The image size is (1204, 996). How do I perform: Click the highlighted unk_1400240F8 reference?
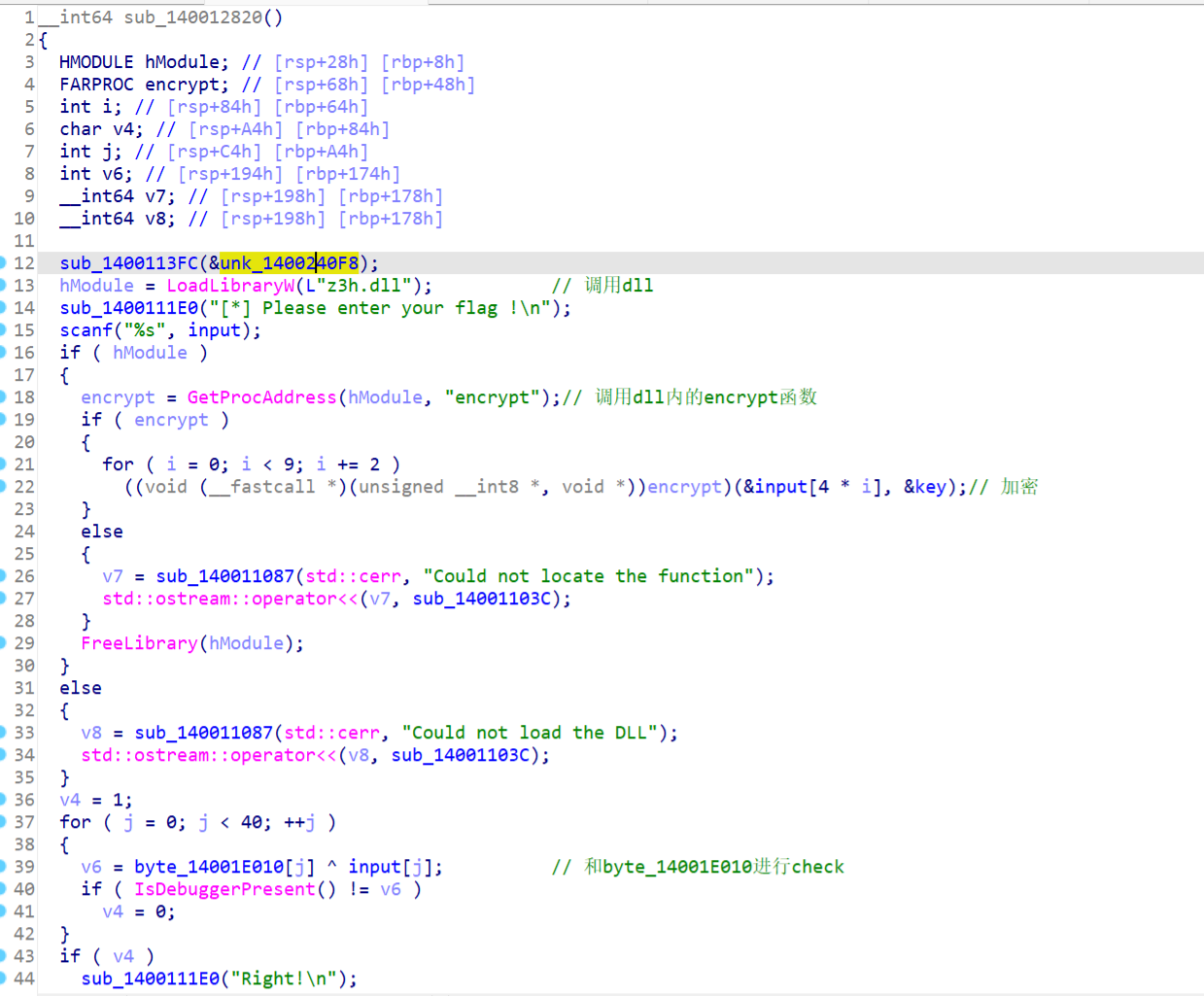(x=289, y=263)
